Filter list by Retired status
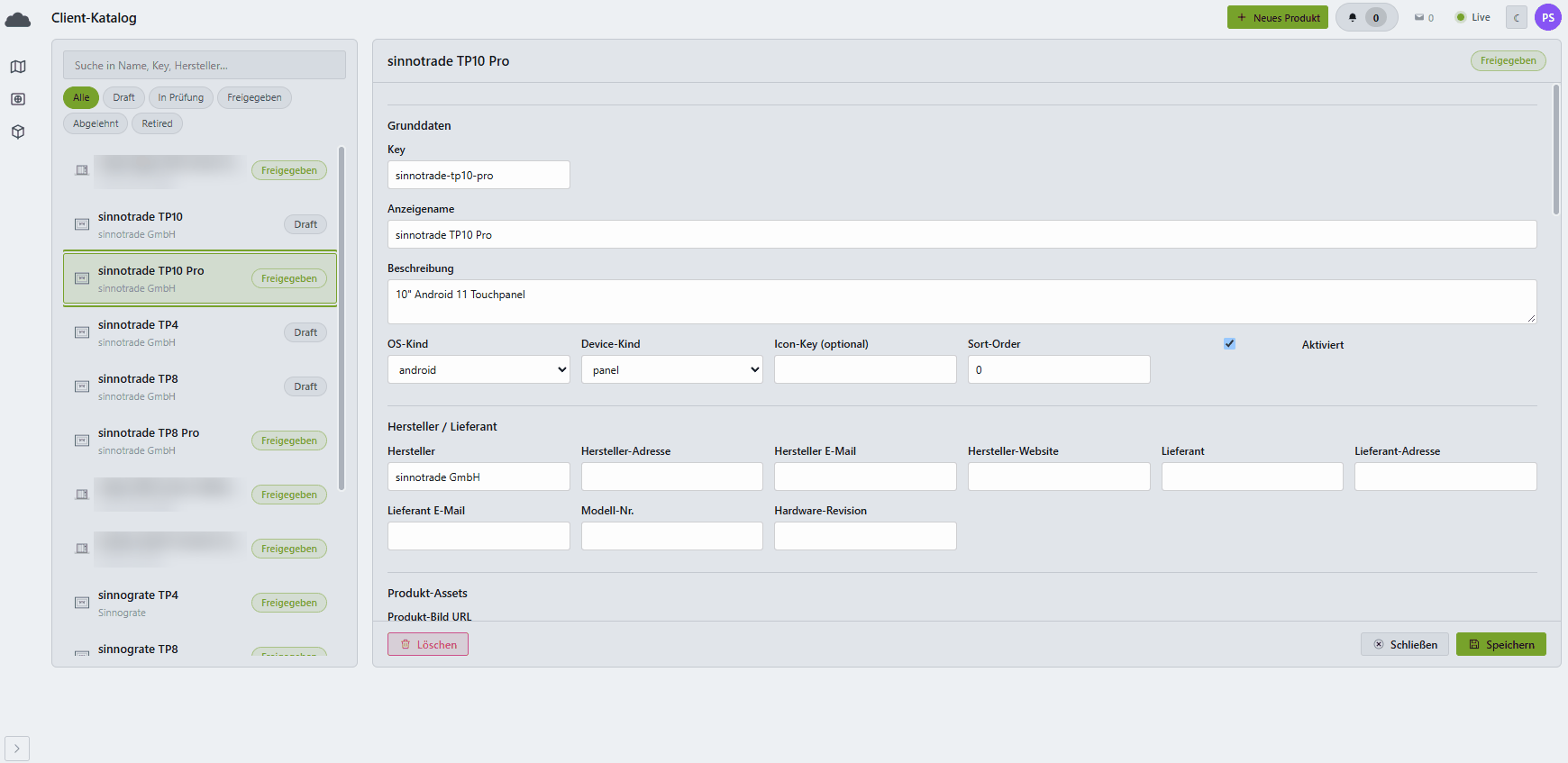1568x763 pixels. coord(157,123)
